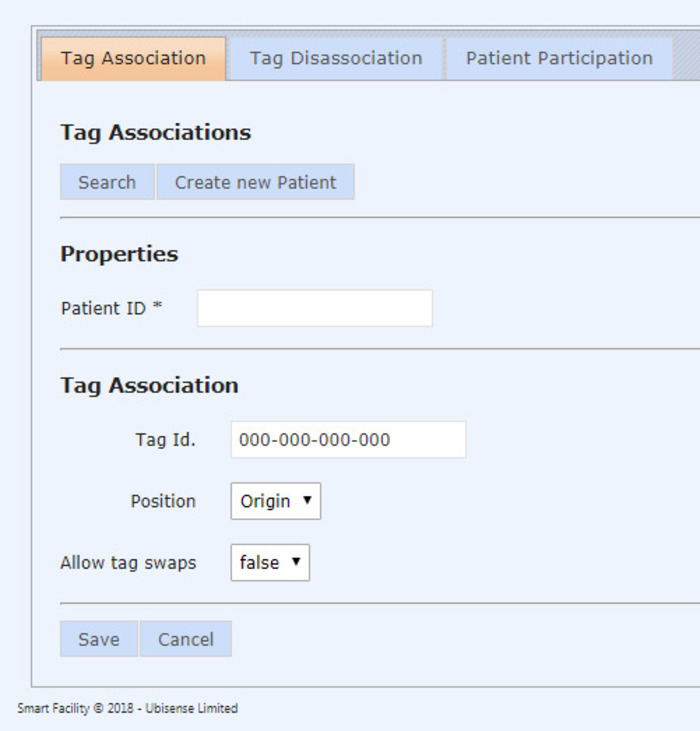Screen dimensions: 700x731
Task: Expand the Position dropdown showing Origin
Action: pos(275,501)
